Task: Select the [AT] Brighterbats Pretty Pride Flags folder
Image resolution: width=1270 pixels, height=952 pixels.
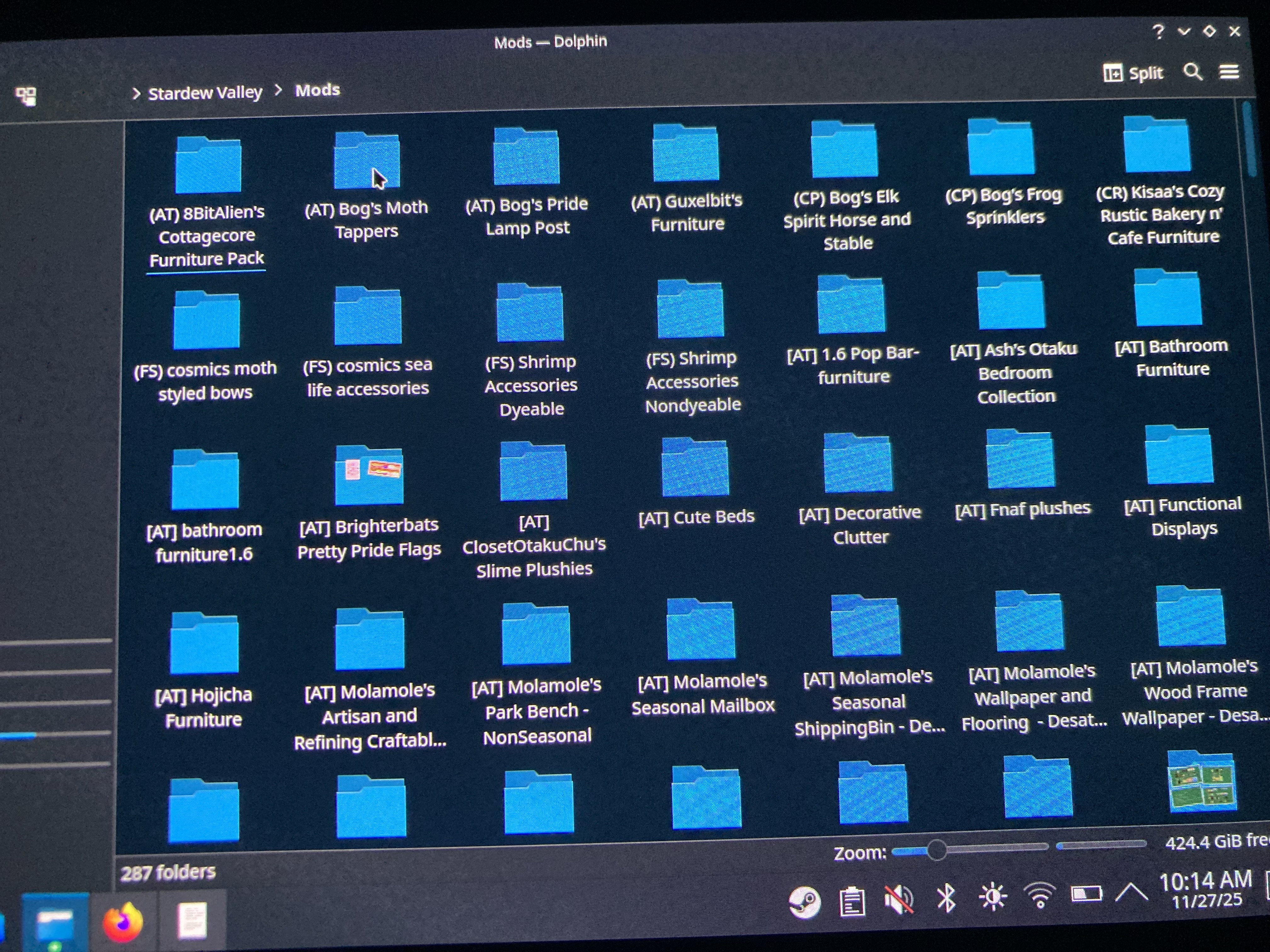Action: coord(369,476)
